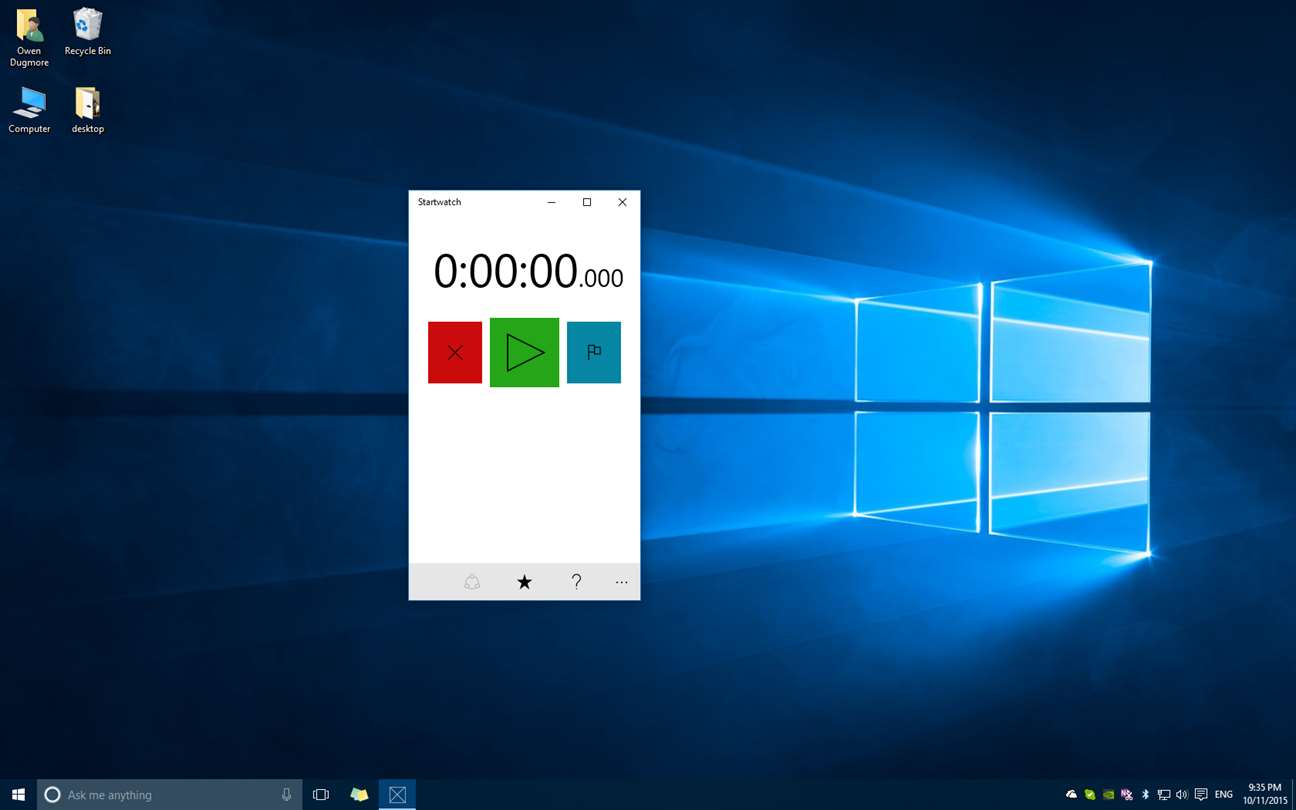Open the NVIDIA tray icon

coord(1108,795)
